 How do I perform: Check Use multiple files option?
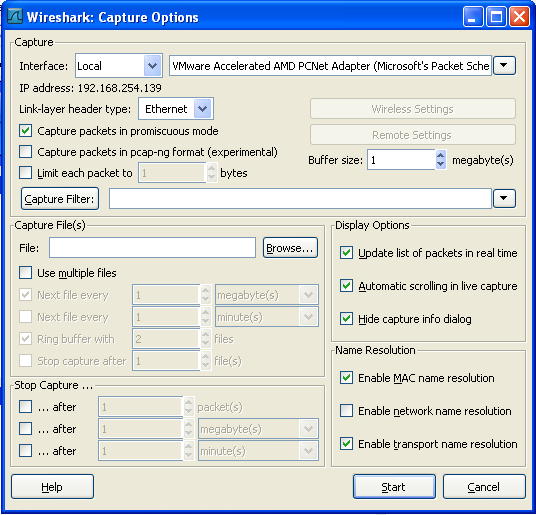26,273
